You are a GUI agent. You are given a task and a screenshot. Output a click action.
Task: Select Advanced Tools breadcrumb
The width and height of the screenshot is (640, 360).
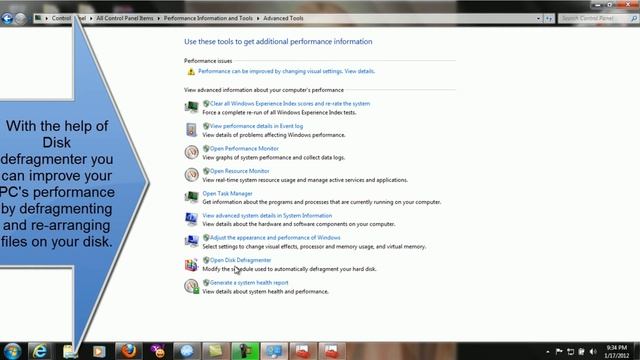coord(283,18)
